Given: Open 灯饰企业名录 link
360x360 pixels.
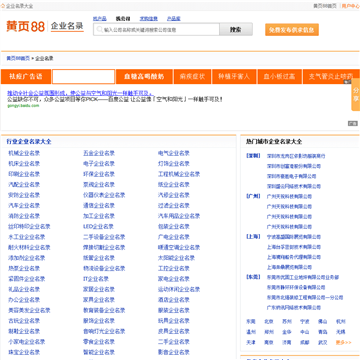Looking at the screenshot, I should click(174, 164).
